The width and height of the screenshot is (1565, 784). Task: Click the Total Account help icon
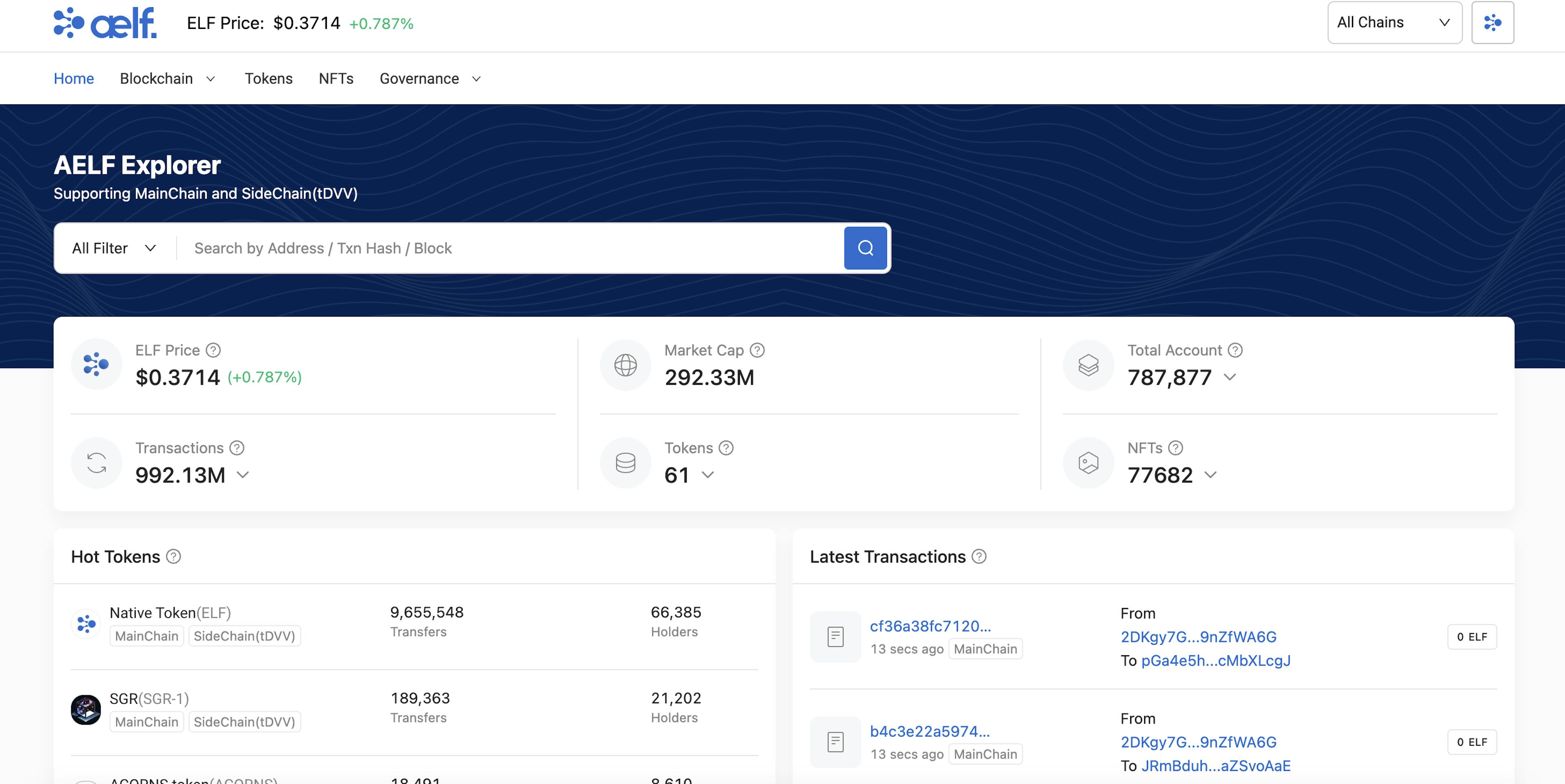(x=1235, y=350)
